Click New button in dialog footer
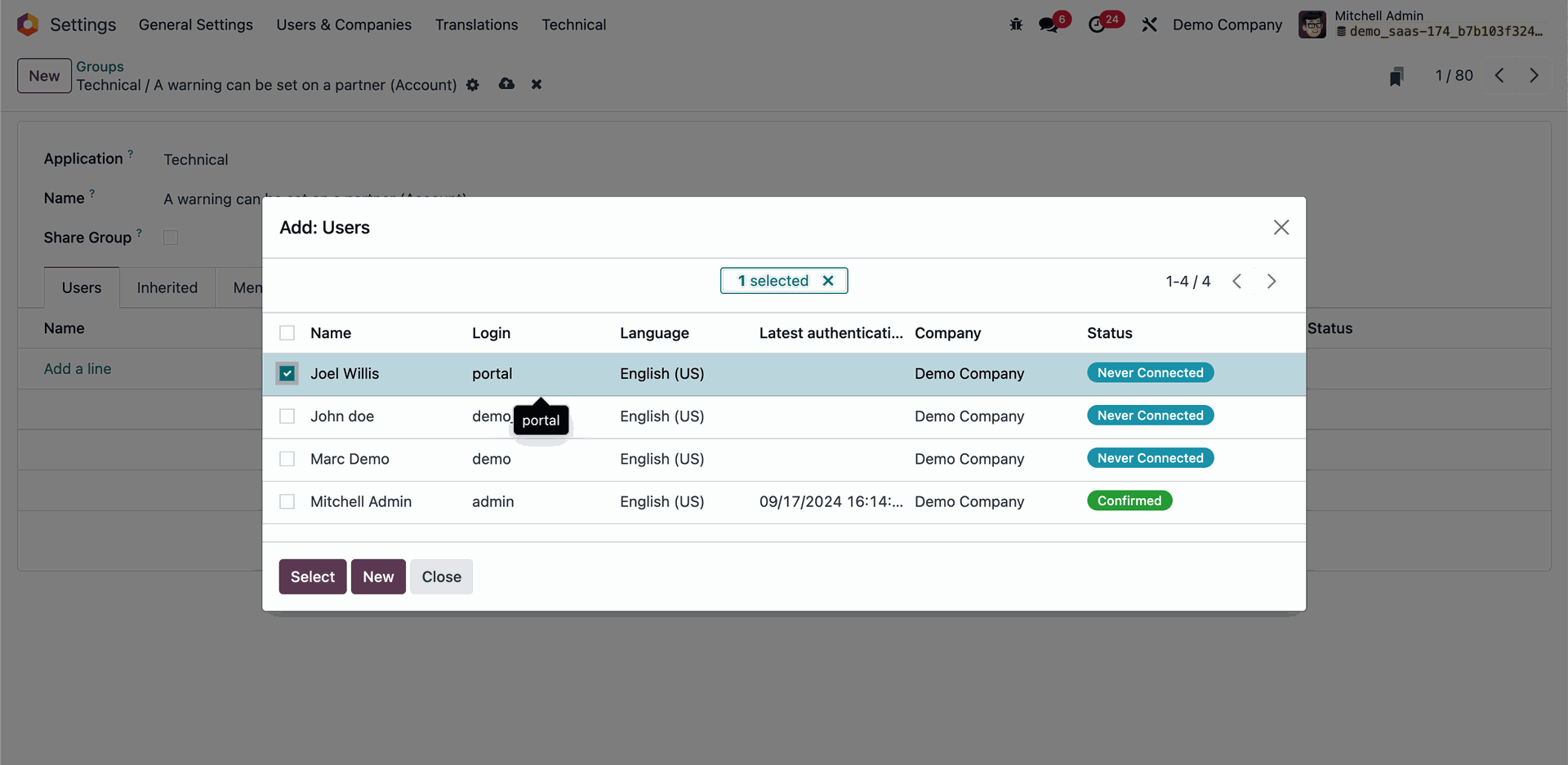 [x=378, y=576]
